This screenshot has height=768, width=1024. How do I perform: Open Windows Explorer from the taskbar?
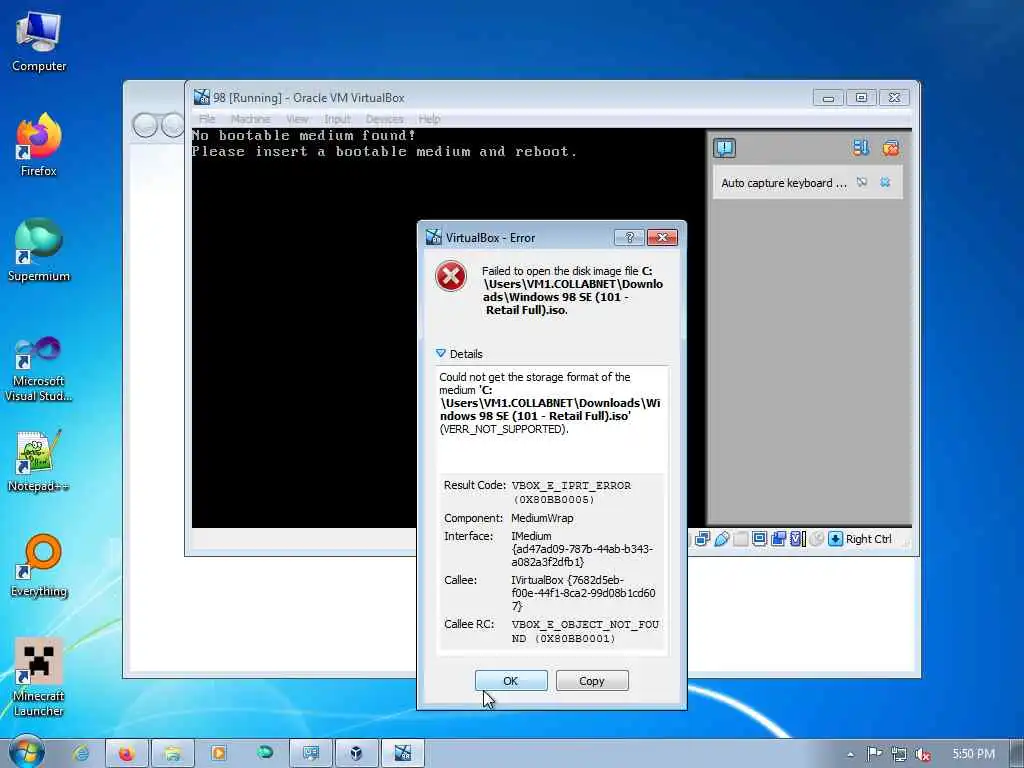tap(172, 753)
